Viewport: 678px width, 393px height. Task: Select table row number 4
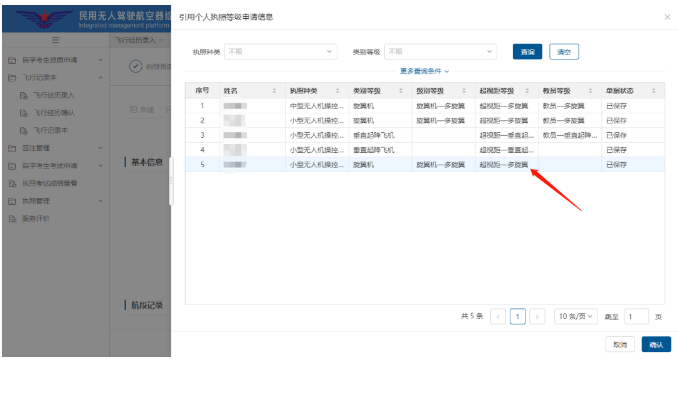coord(425,150)
